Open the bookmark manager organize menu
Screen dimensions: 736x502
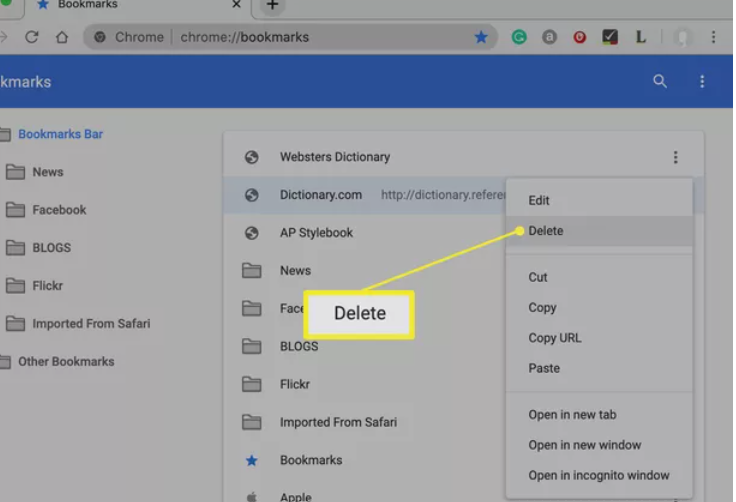click(702, 81)
